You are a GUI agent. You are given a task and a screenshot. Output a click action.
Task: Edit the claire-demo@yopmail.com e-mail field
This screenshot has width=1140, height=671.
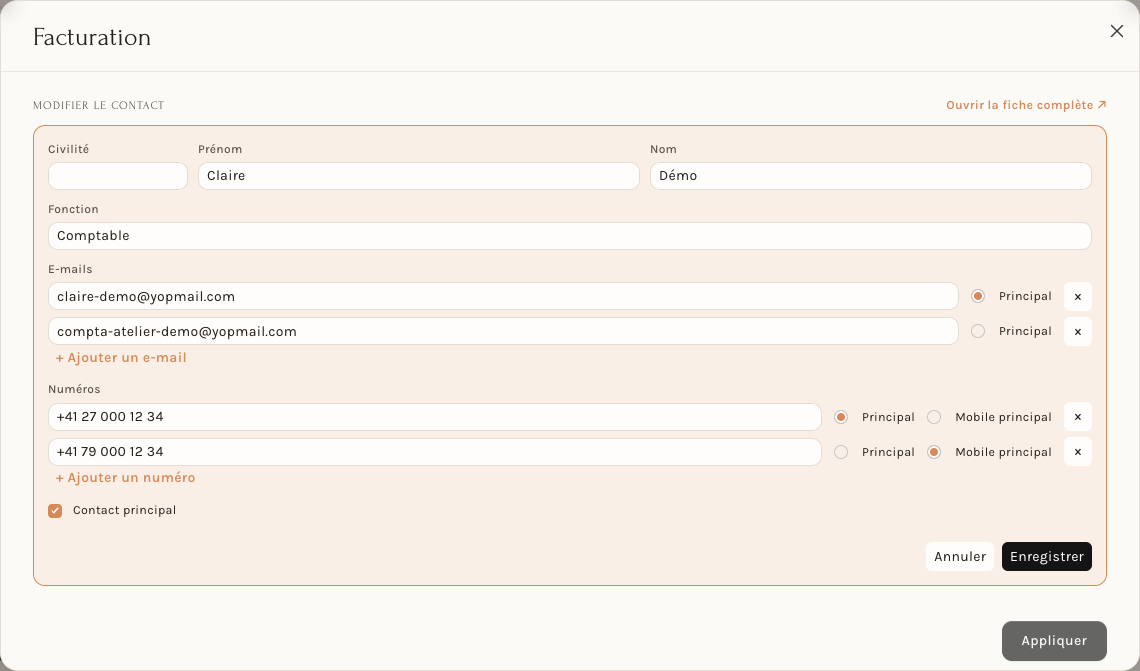click(503, 296)
